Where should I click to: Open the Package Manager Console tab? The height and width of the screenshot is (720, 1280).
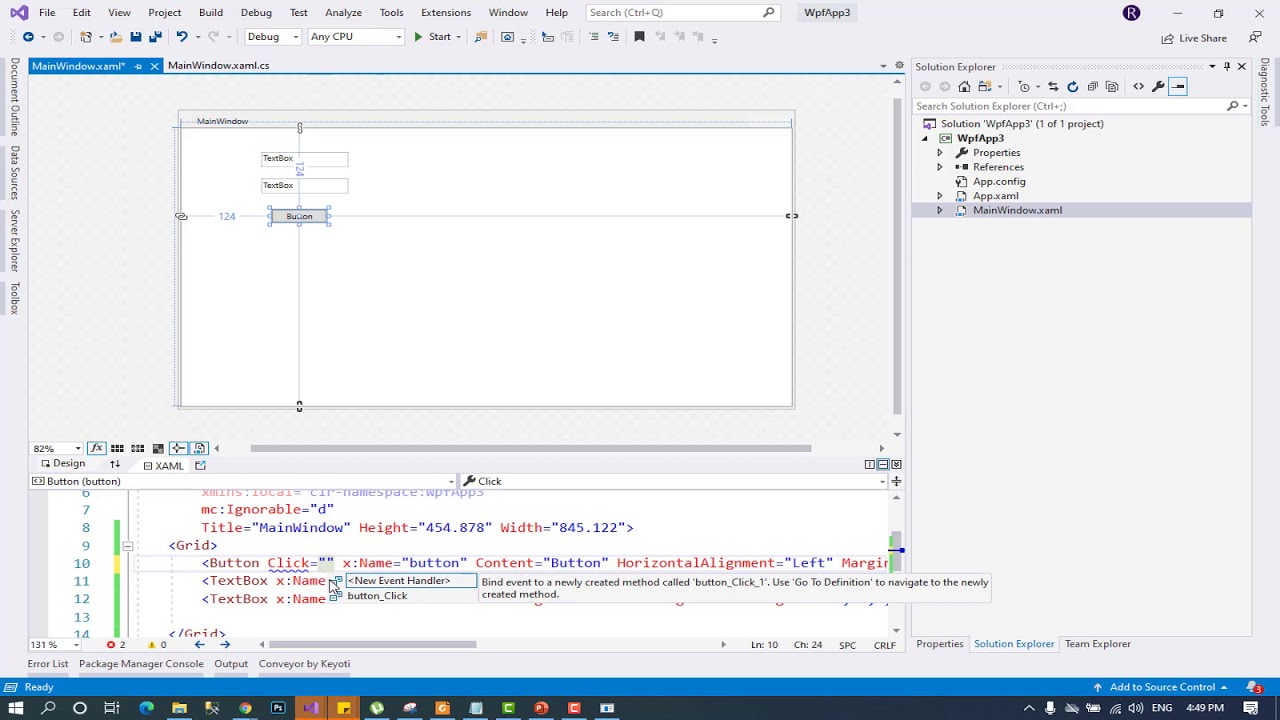click(141, 664)
